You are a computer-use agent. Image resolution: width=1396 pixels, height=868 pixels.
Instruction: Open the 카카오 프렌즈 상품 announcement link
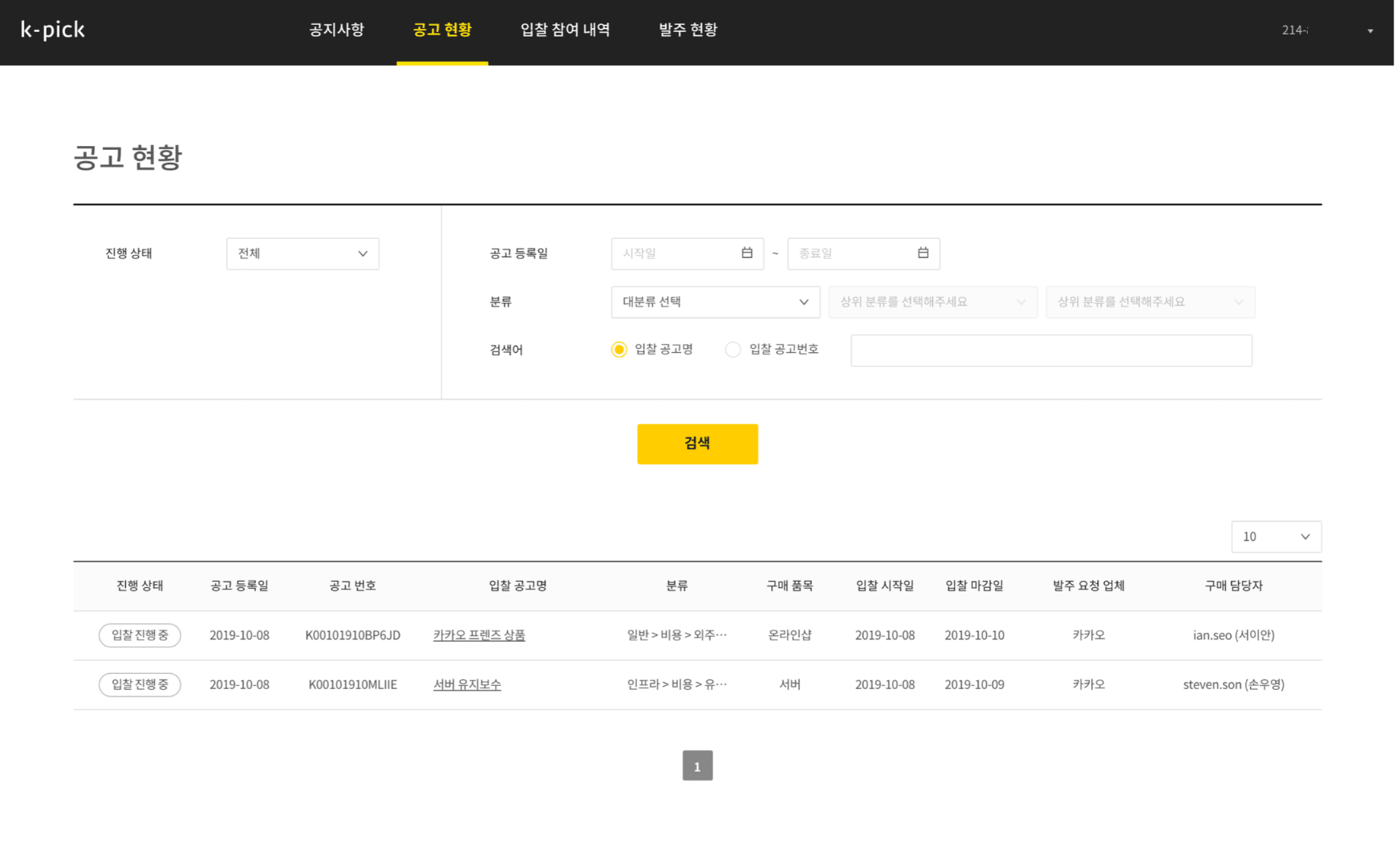[479, 635]
